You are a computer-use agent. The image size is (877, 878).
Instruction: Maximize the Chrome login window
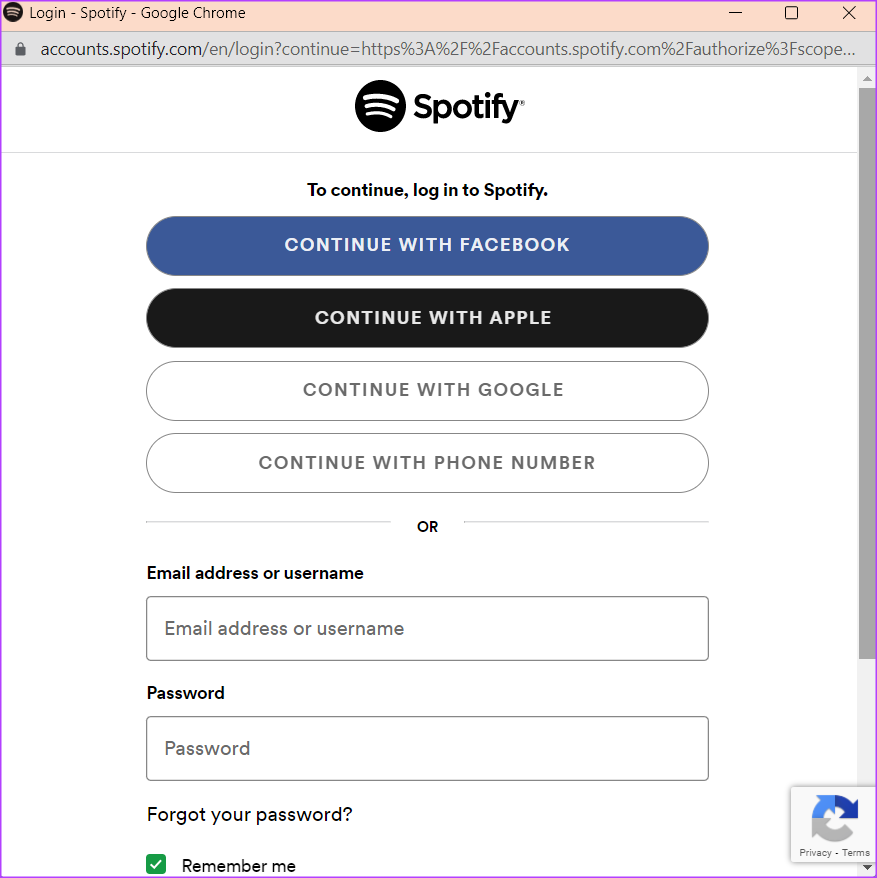point(791,13)
